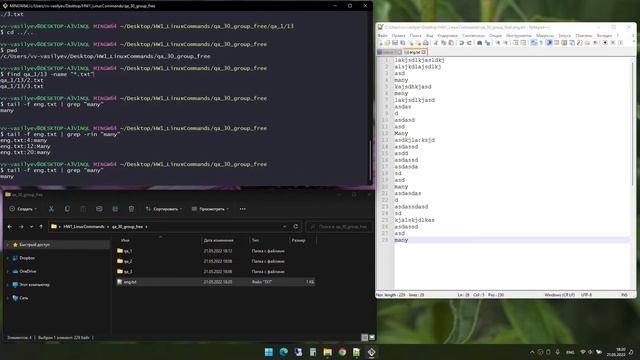The image size is (640, 360).
Task: Switch to details view icon in Explorer
Action: tap(364, 338)
